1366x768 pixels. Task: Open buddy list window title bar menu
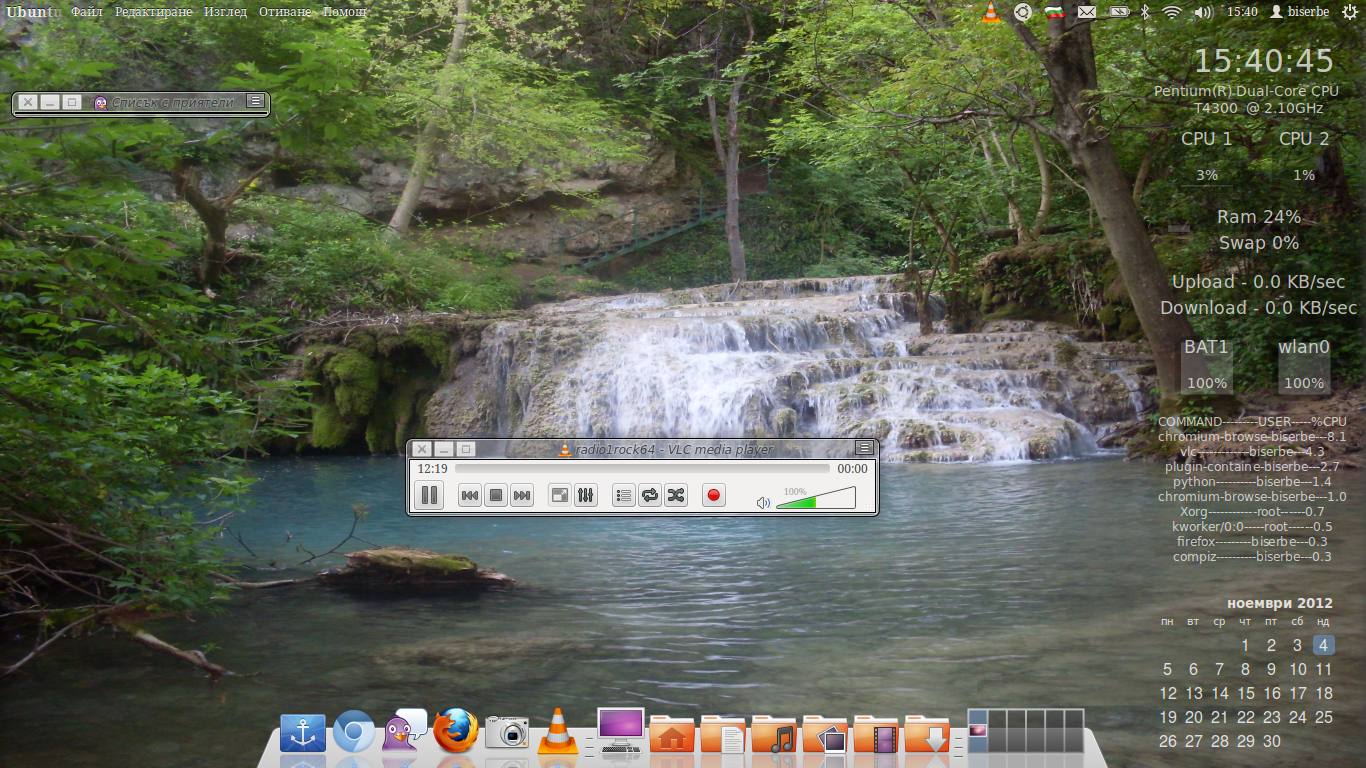click(256, 101)
